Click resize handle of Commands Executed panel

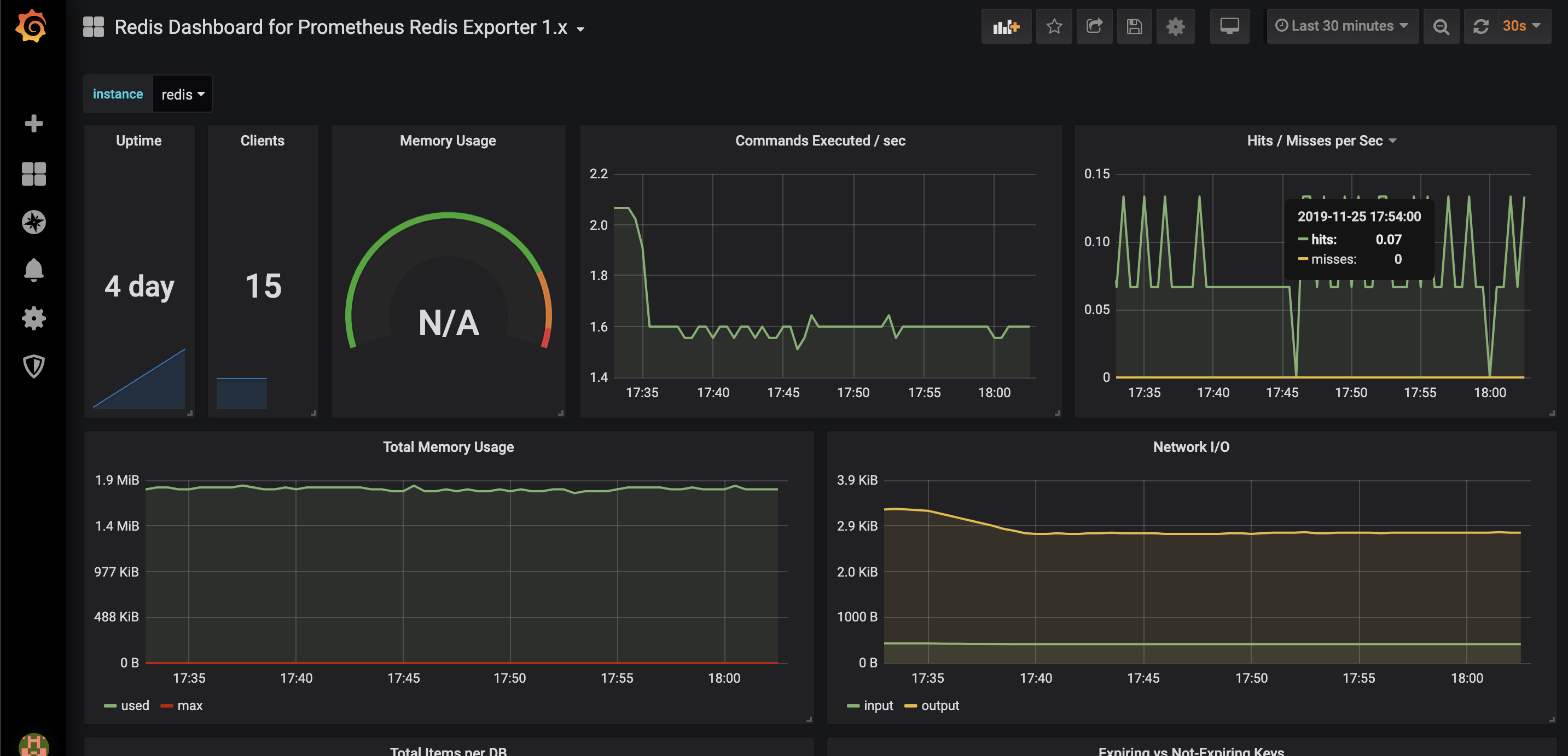1058,412
